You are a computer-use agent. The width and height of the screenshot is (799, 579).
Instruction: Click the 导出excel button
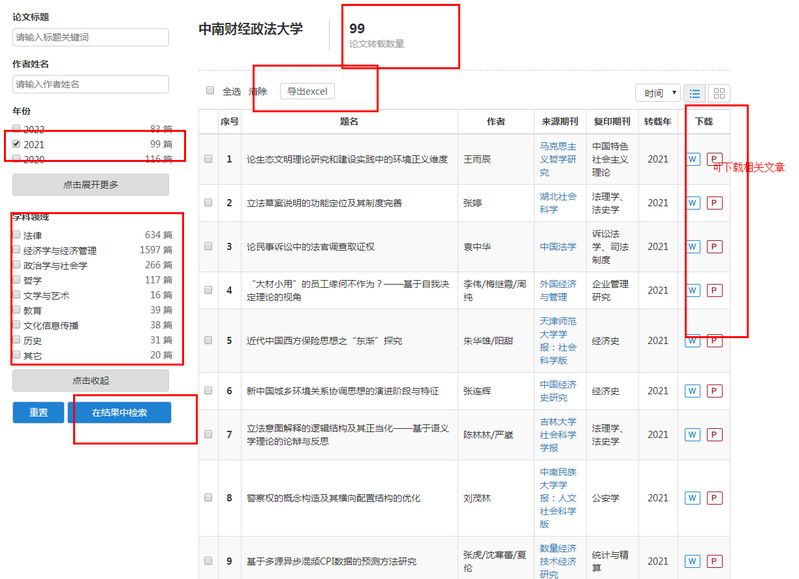(307, 91)
